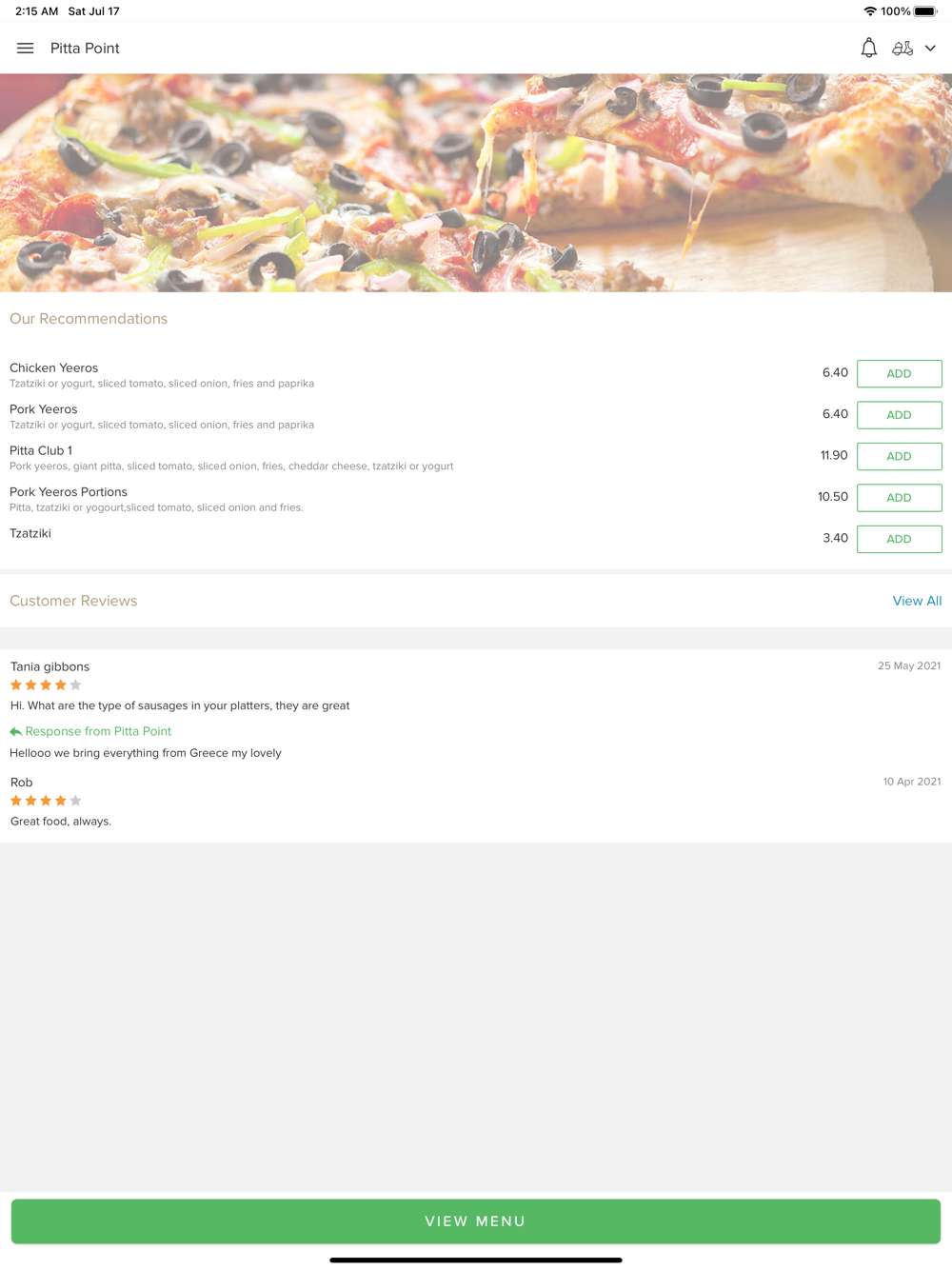Image resolution: width=952 pixels, height=1270 pixels.
Task: Add Pork Yeeros to order
Action: 900,415
